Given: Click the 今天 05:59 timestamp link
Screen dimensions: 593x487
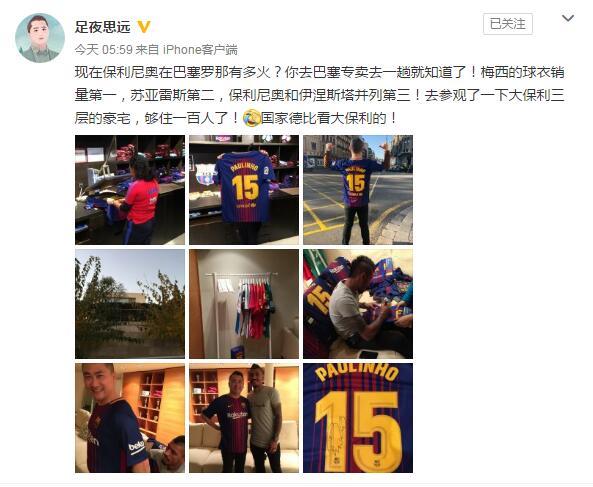Looking at the screenshot, I should (x=103, y=50).
